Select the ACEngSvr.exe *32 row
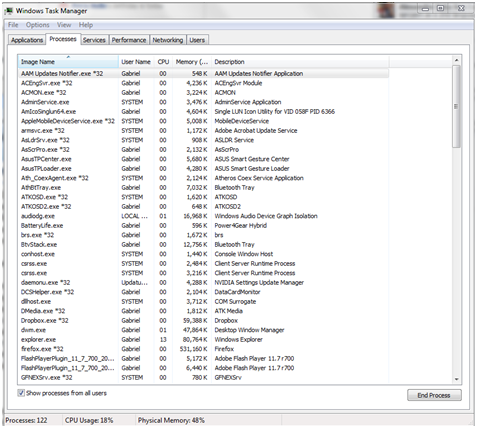The image size is (477, 428). pyautogui.click(x=203, y=83)
